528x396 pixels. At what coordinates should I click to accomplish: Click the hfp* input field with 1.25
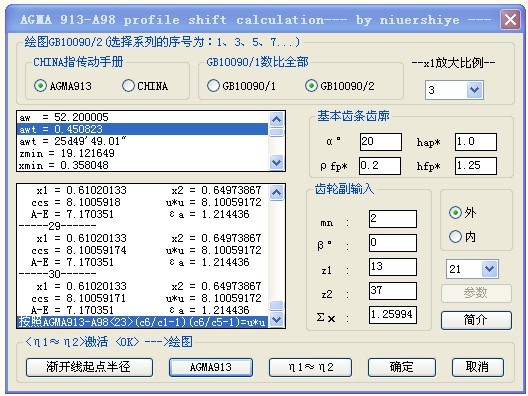click(x=476, y=166)
